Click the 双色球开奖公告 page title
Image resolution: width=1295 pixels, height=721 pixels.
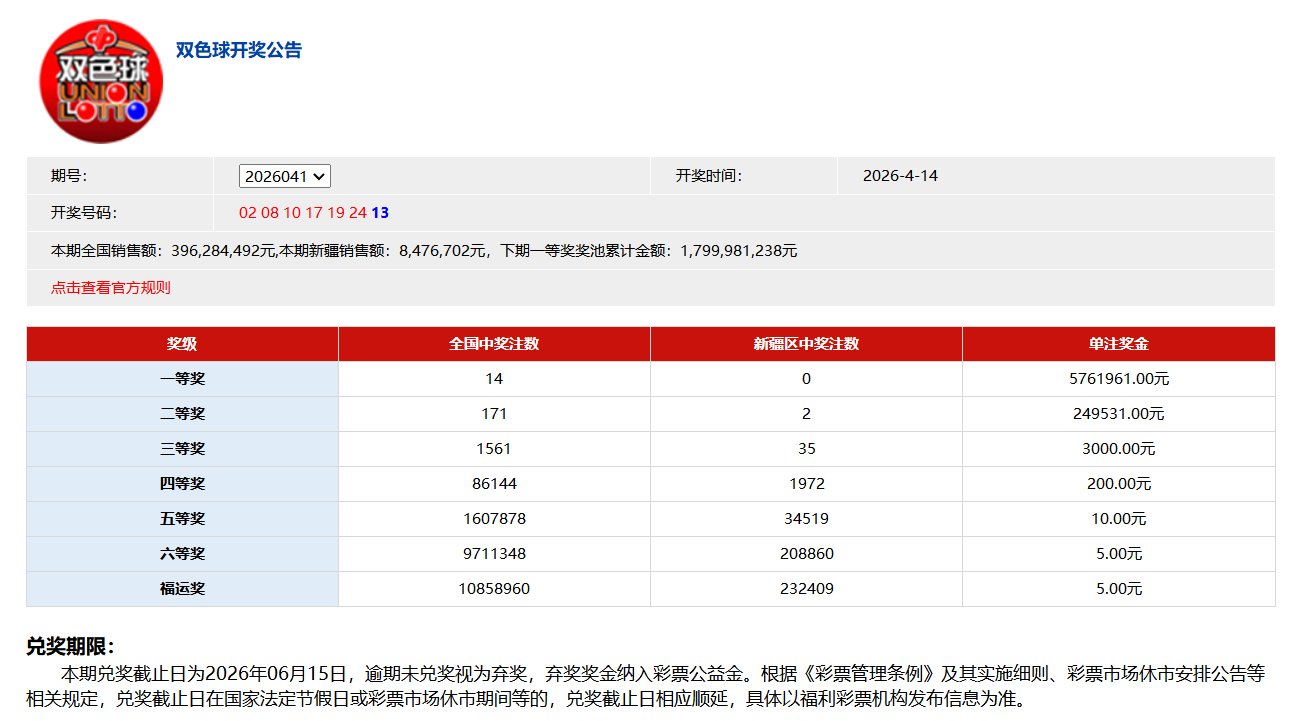(239, 50)
